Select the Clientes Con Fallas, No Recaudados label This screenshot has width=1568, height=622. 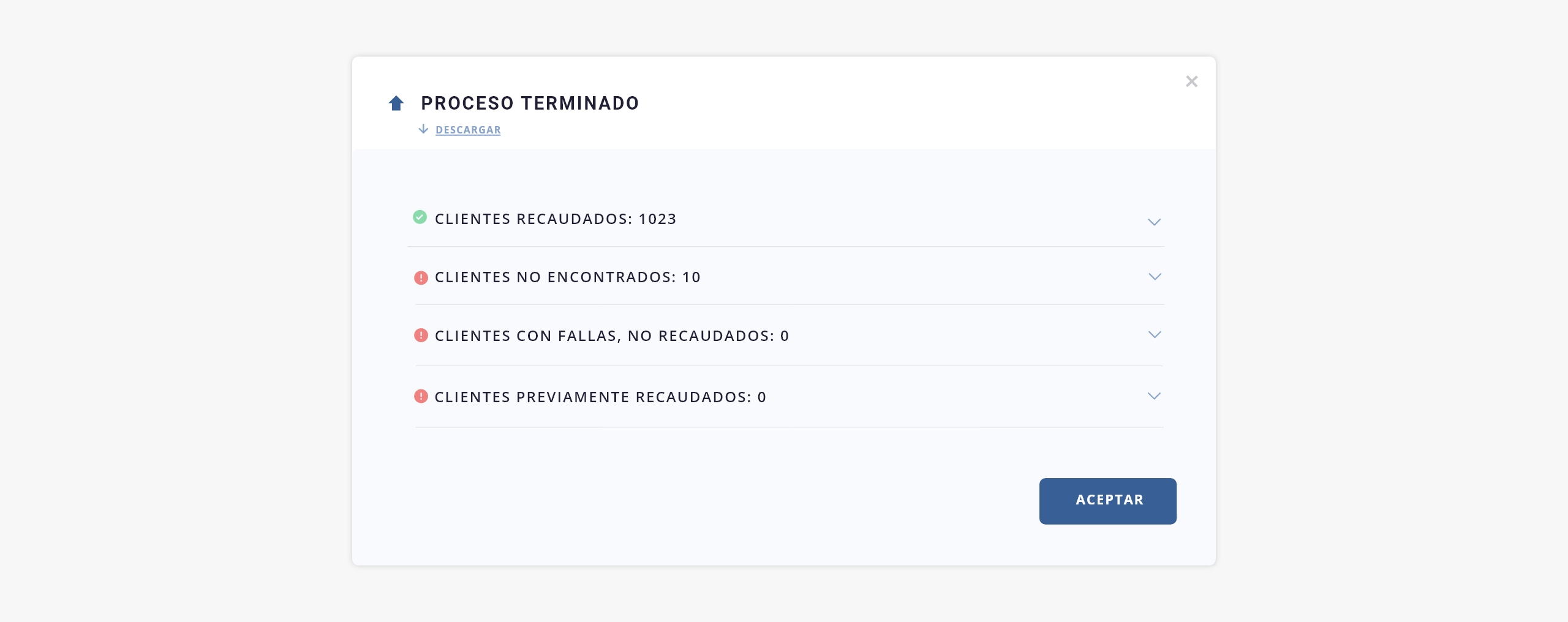click(x=611, y=336)
